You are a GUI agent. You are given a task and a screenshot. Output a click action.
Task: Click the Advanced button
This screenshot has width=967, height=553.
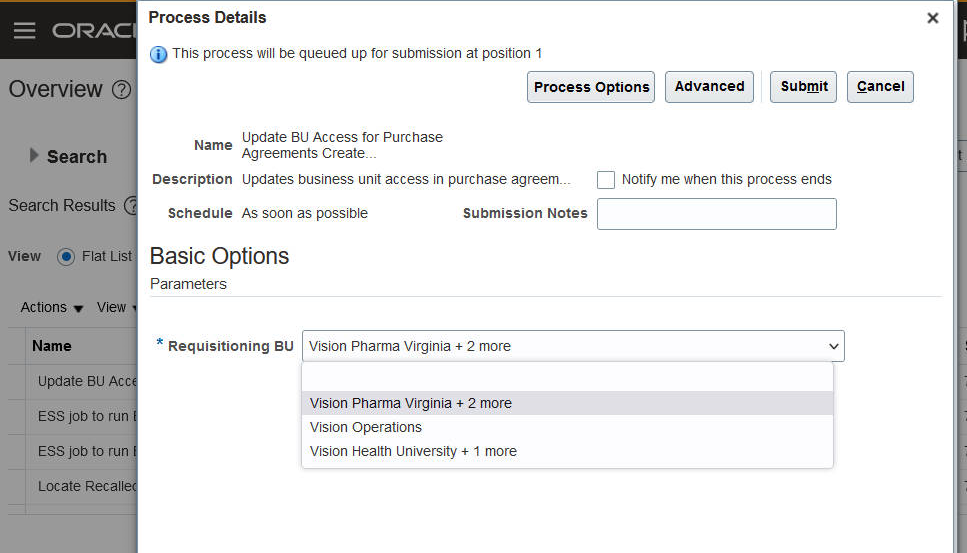pyautogui.click(x=709, y=87)
